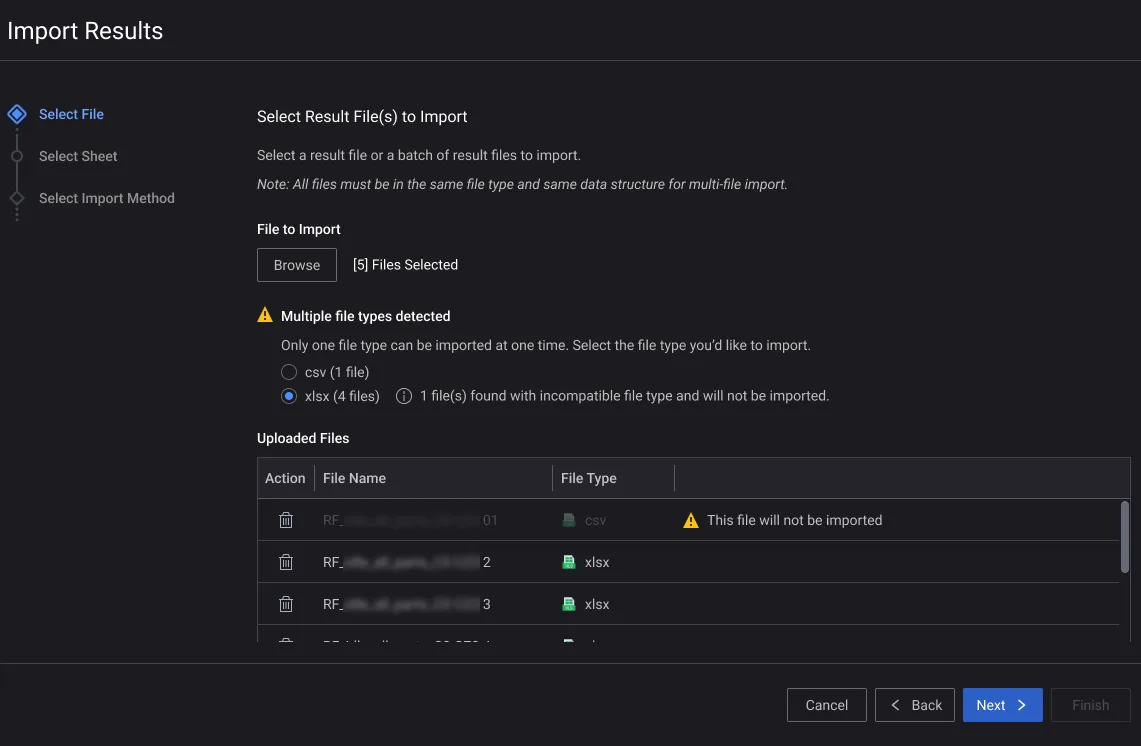The image size is (1141, 746).
Task: Select the csv (1 file) radio option
Action: (x=289, y=372)
